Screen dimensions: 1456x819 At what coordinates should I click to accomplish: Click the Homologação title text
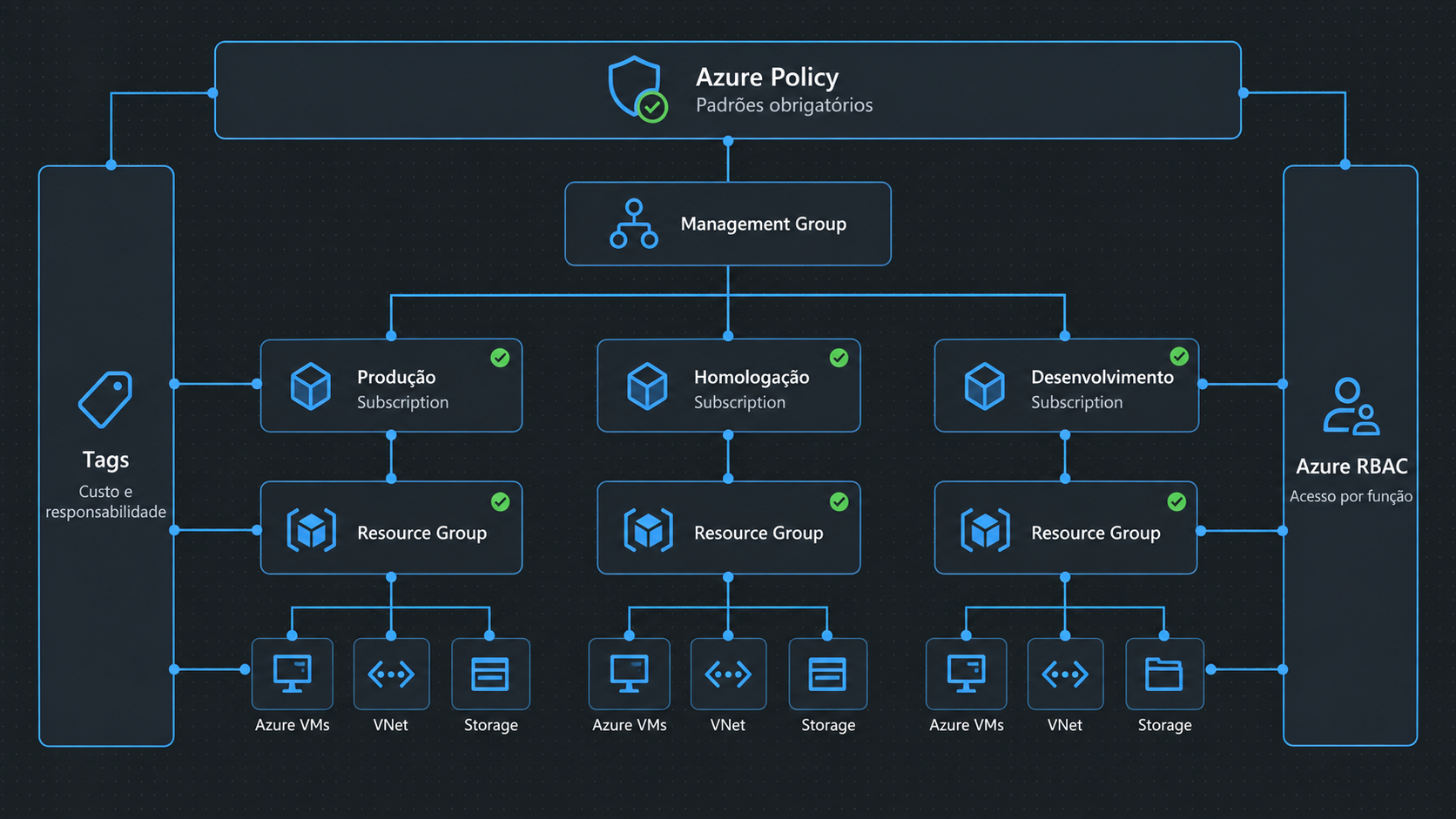[752, 377]
